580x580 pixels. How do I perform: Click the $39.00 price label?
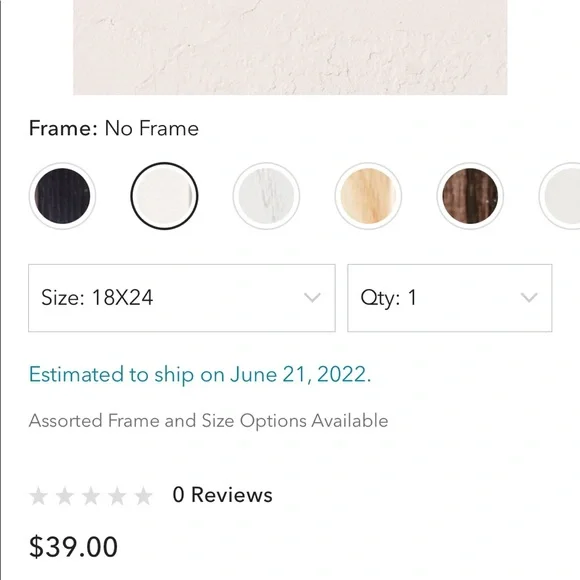tap(73, 547)
